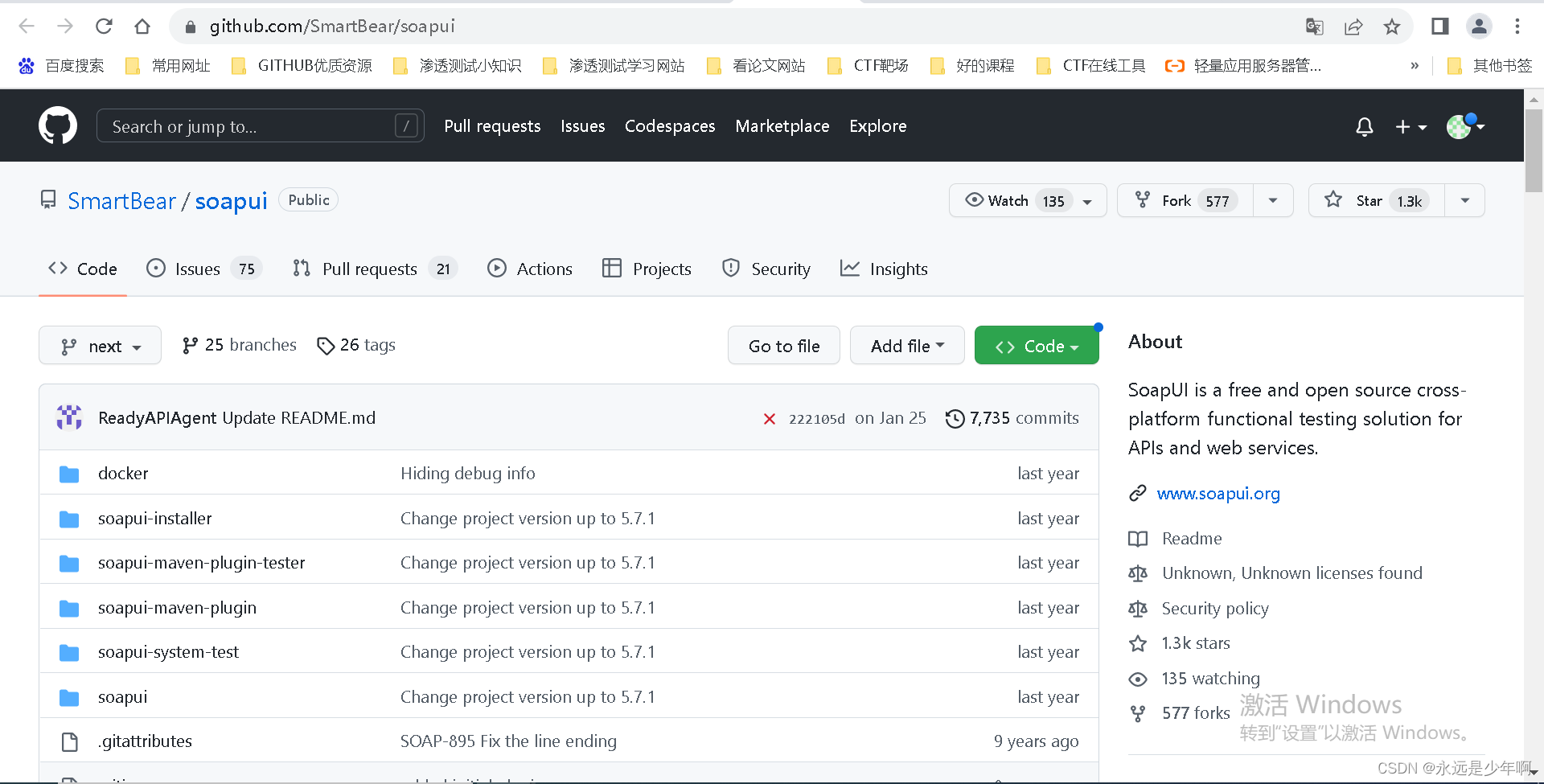
Task: Star the soapui repository
Action: (x=1377, y=200)
